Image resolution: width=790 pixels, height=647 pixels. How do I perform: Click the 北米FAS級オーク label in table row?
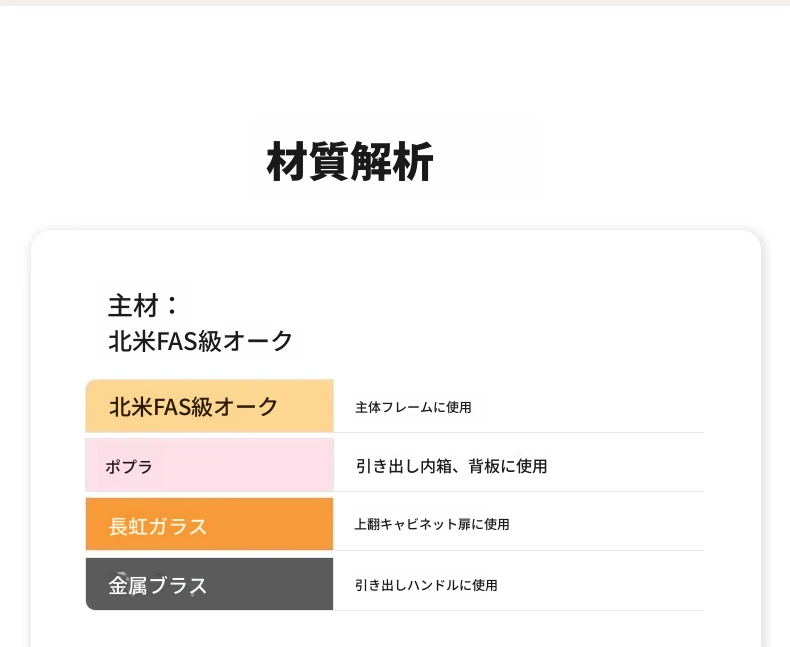pos(193,407)
